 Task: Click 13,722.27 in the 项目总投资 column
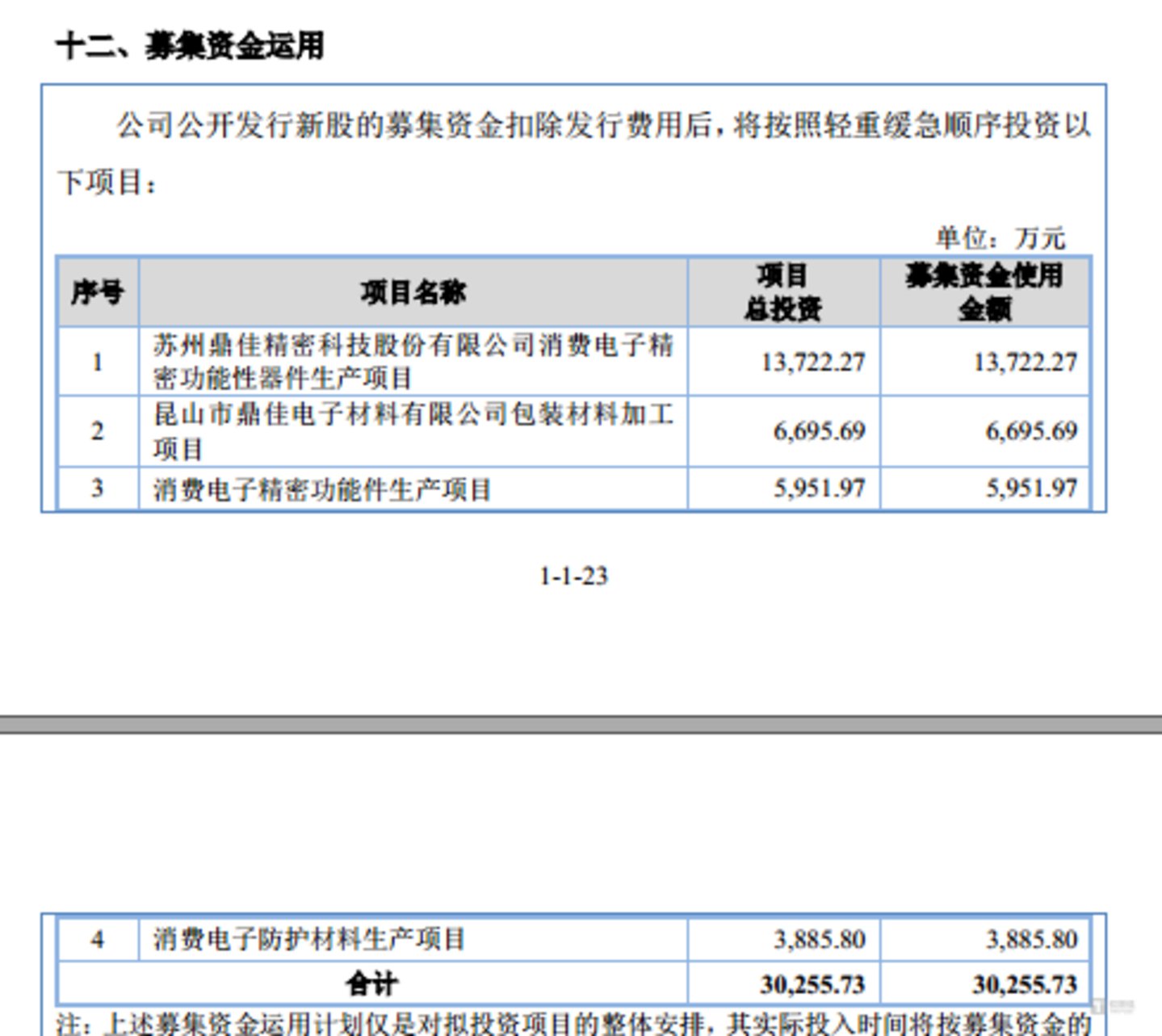pos(812,362)
